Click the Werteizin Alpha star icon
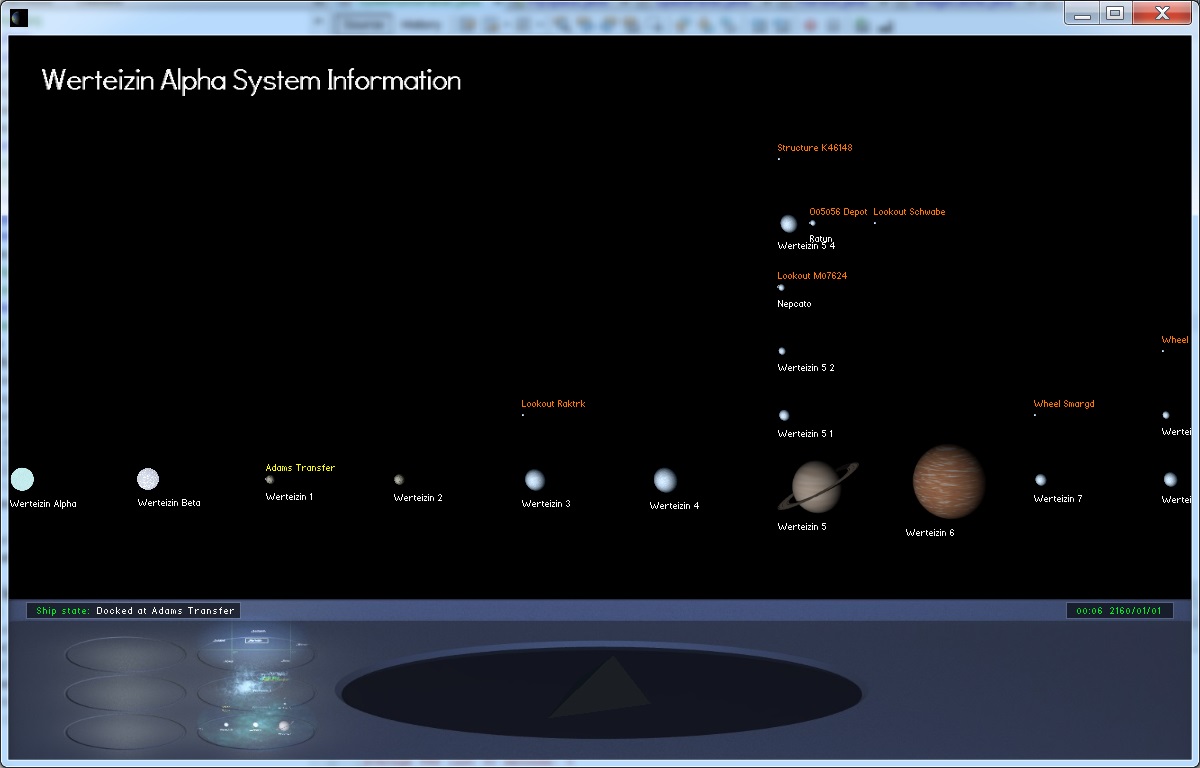 [22, 479]
